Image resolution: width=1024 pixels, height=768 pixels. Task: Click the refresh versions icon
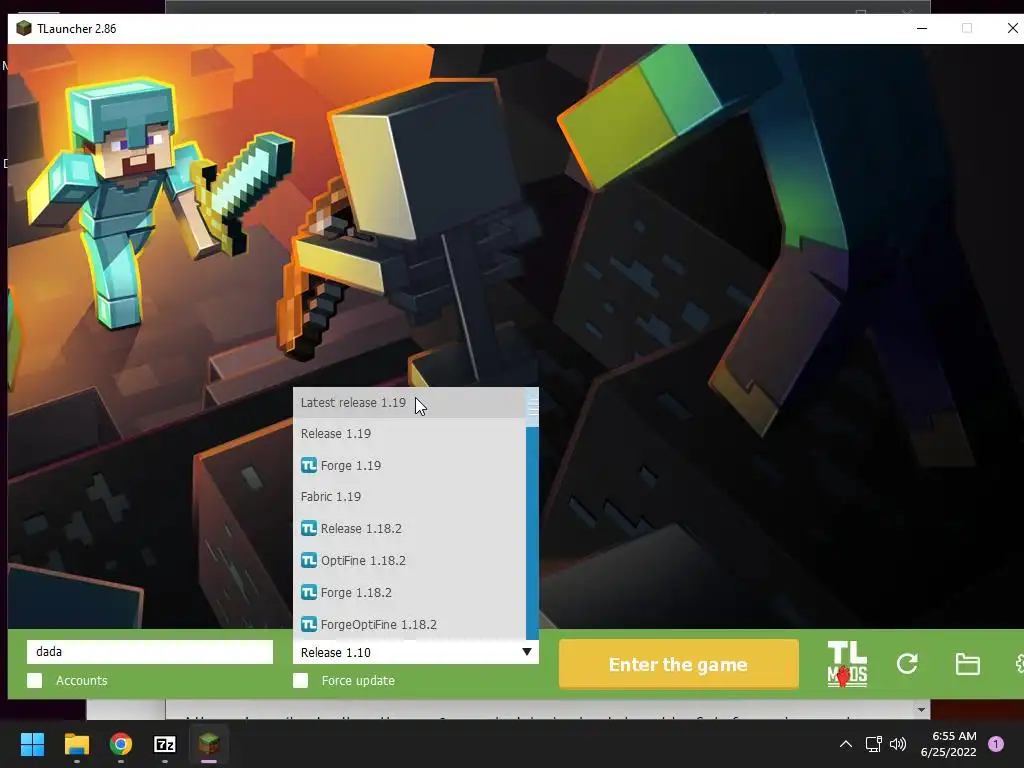point(907,664)
